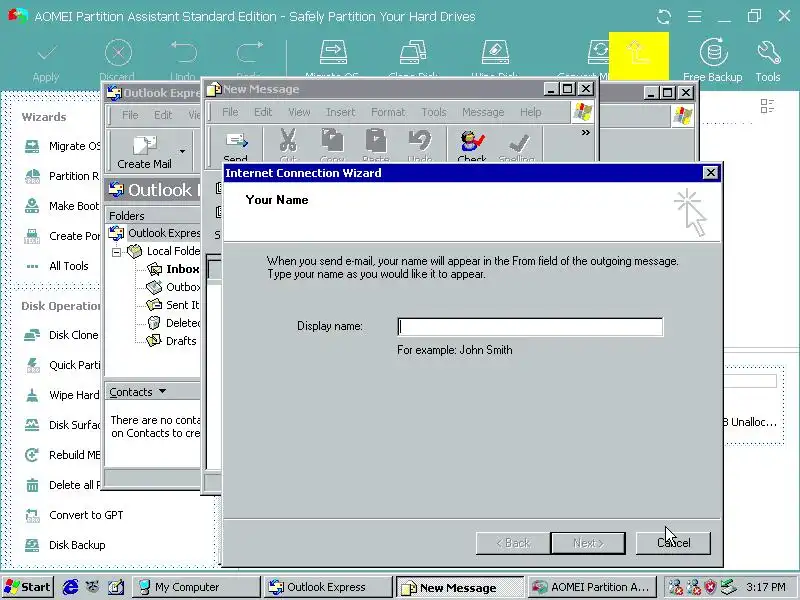Switch to Outlook Express taskbar button

329,587
